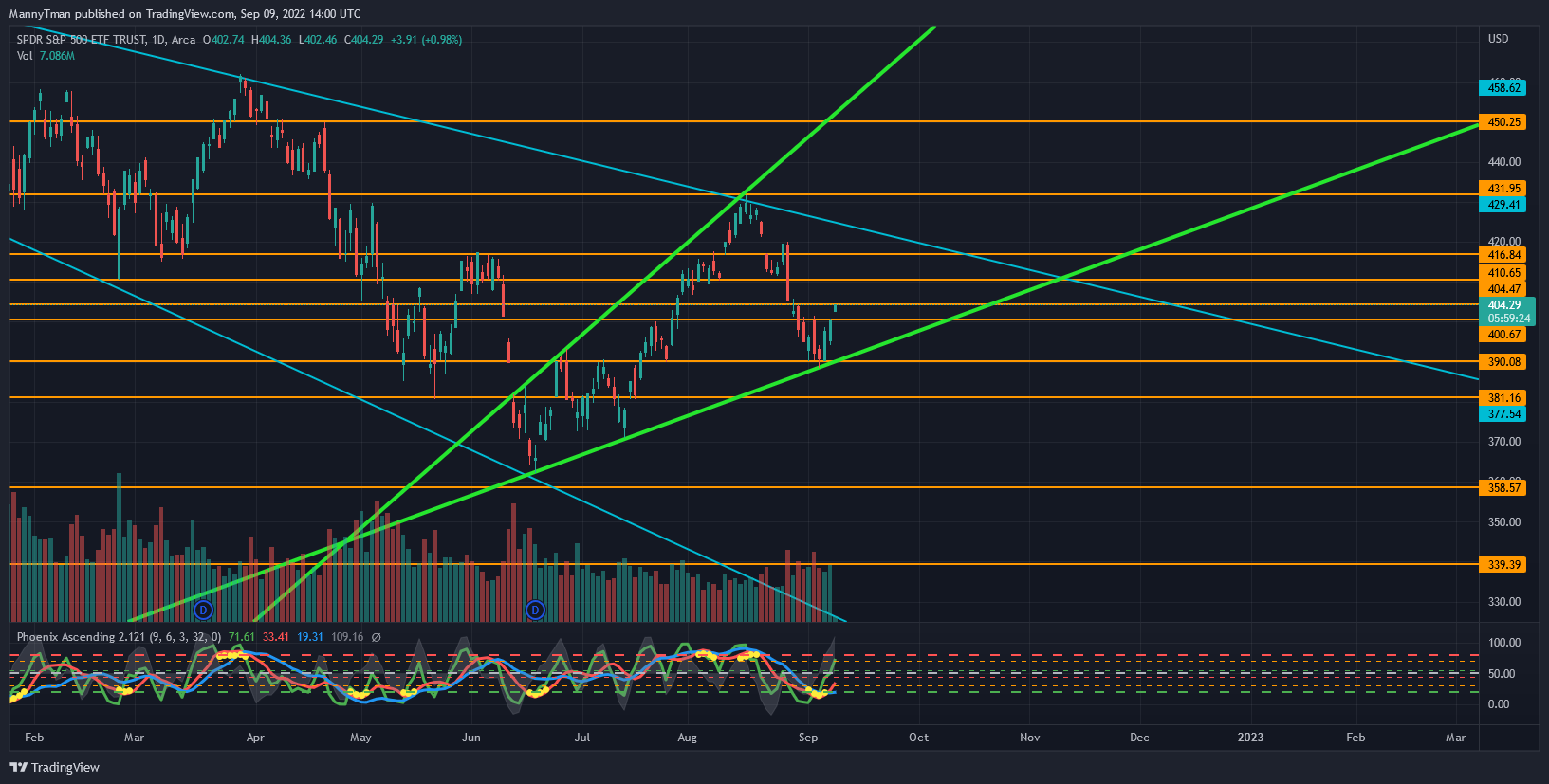Image resolution: width=1549 pixels, height=784 pixels.
Task: Click the 358.57 price label
Action: pyautogui.click(x=1503, y=488)
